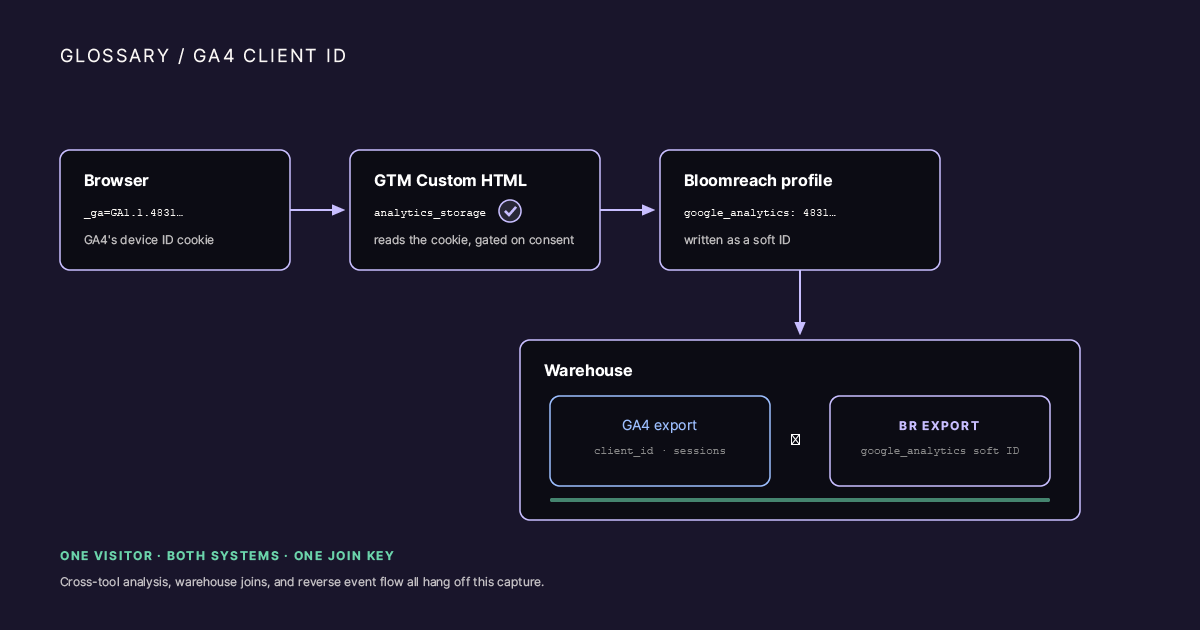
Task: Click "GA4's device ID cookie" caption
Action: point(149,240)
